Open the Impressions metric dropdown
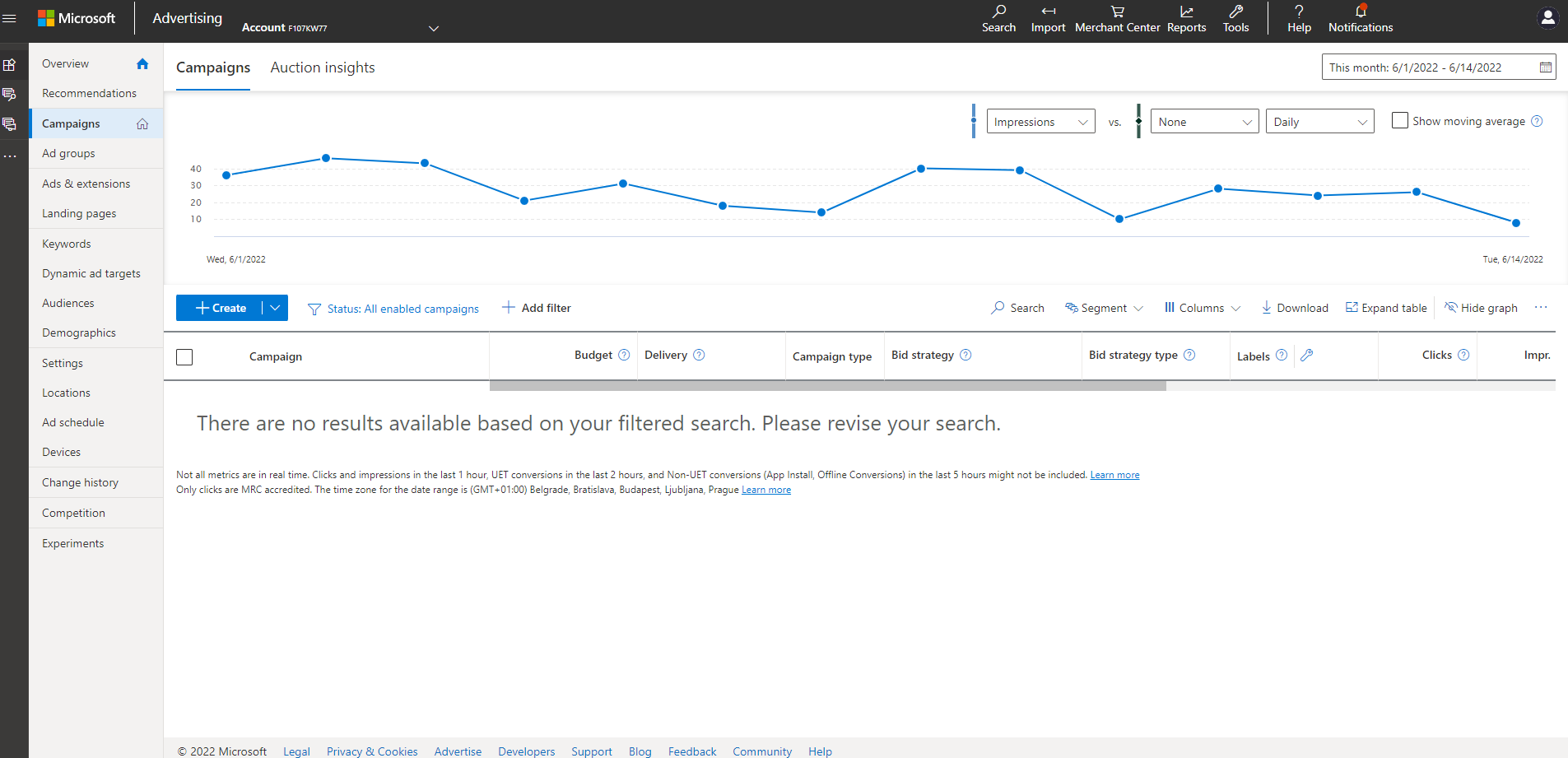 pos(1040,122)
